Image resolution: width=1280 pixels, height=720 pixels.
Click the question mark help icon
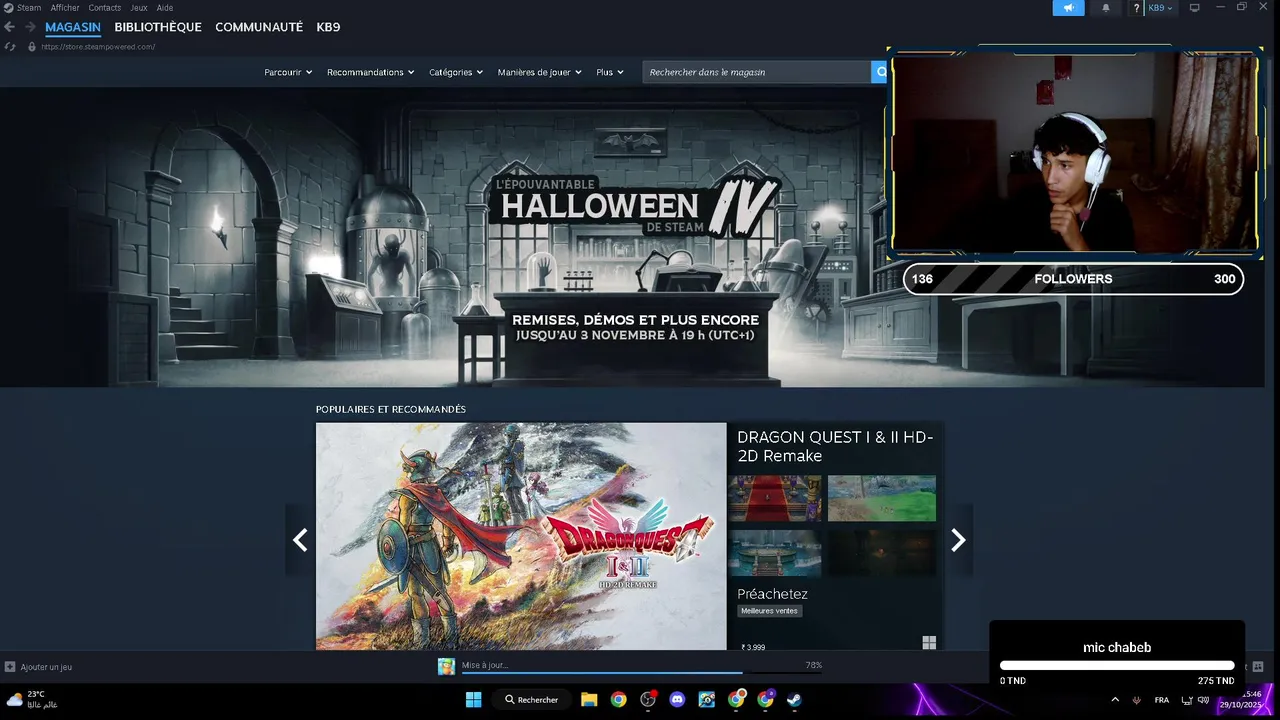pos(1136,8)
